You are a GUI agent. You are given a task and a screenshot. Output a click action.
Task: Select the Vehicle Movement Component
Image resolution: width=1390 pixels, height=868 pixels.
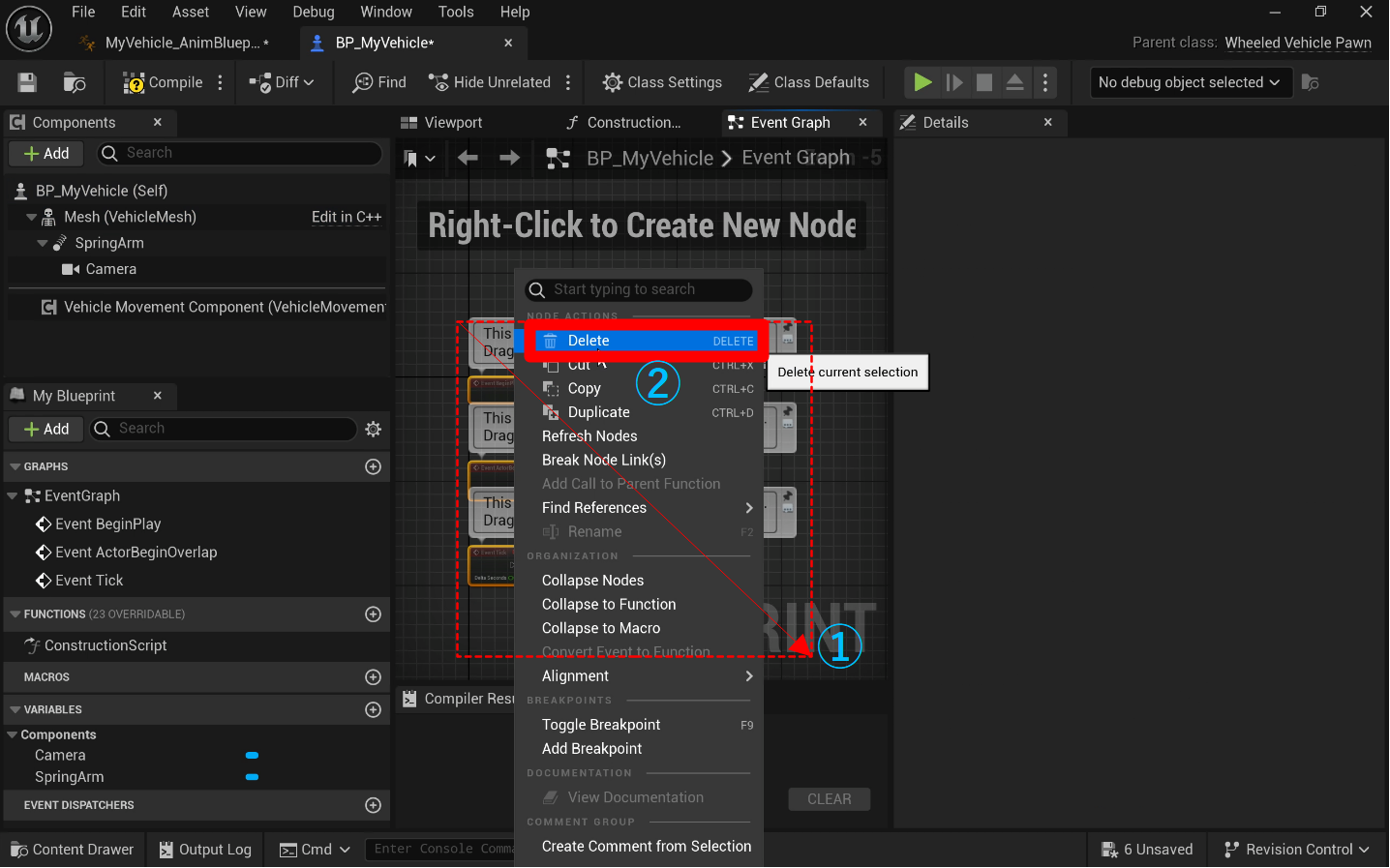pos(213,307)
